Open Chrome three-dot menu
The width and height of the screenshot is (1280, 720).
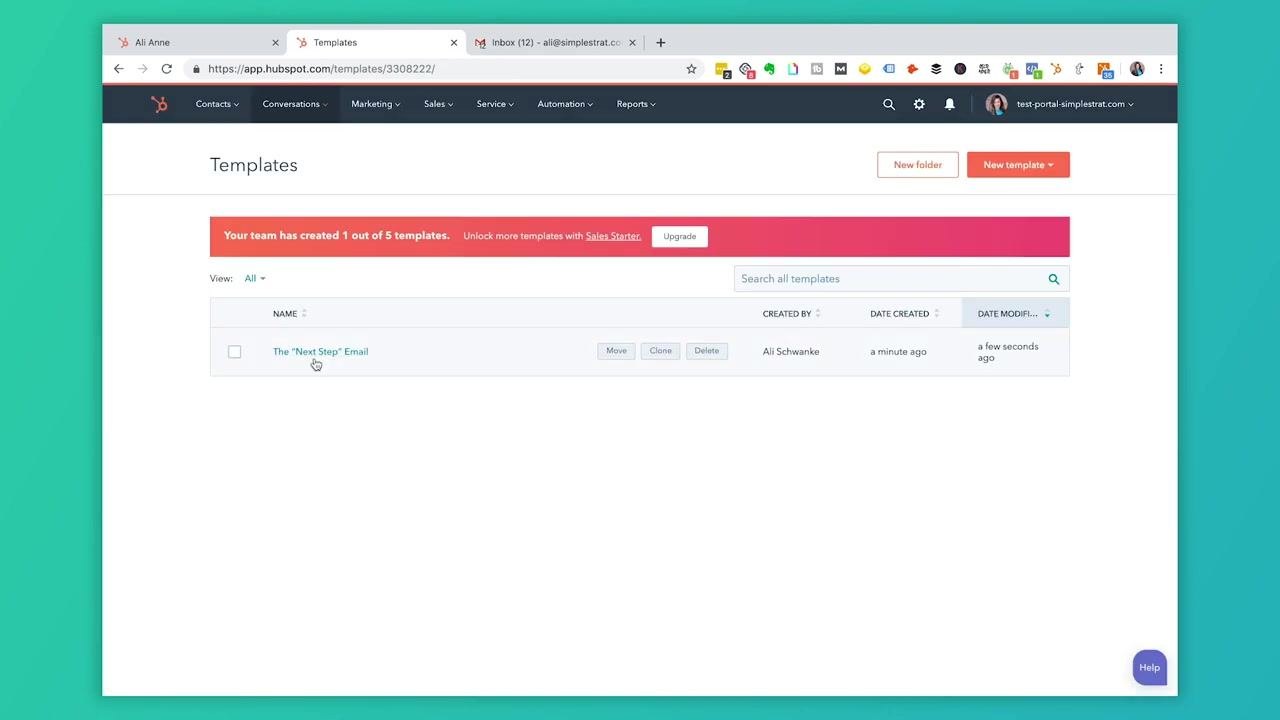click(x=1161, y=69)
